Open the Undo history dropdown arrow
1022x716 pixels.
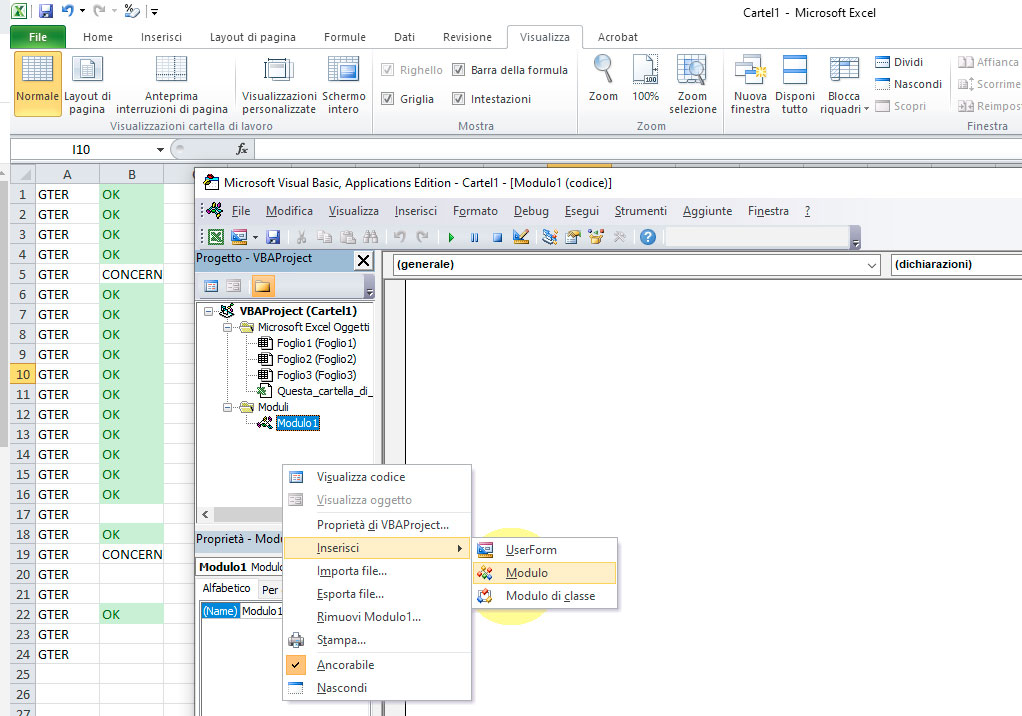point(82,11)
